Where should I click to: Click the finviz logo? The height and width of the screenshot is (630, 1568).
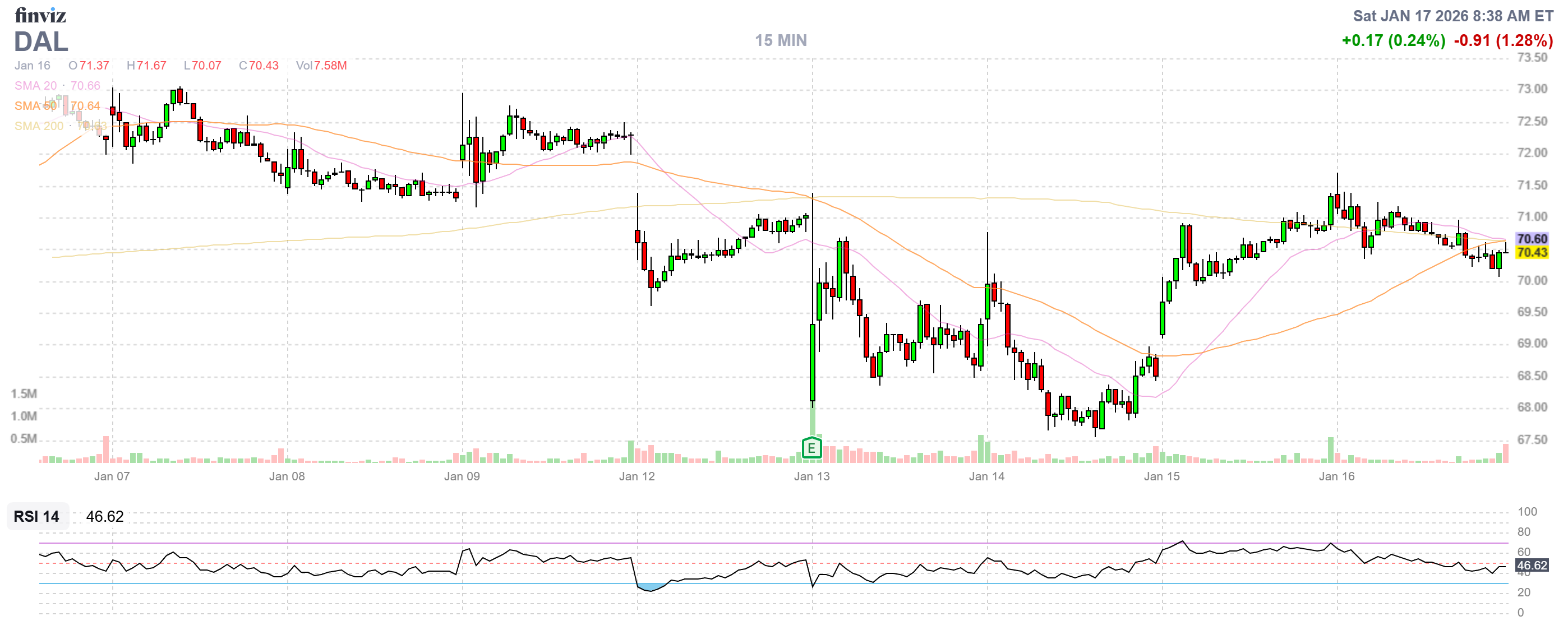pos(40,15)
